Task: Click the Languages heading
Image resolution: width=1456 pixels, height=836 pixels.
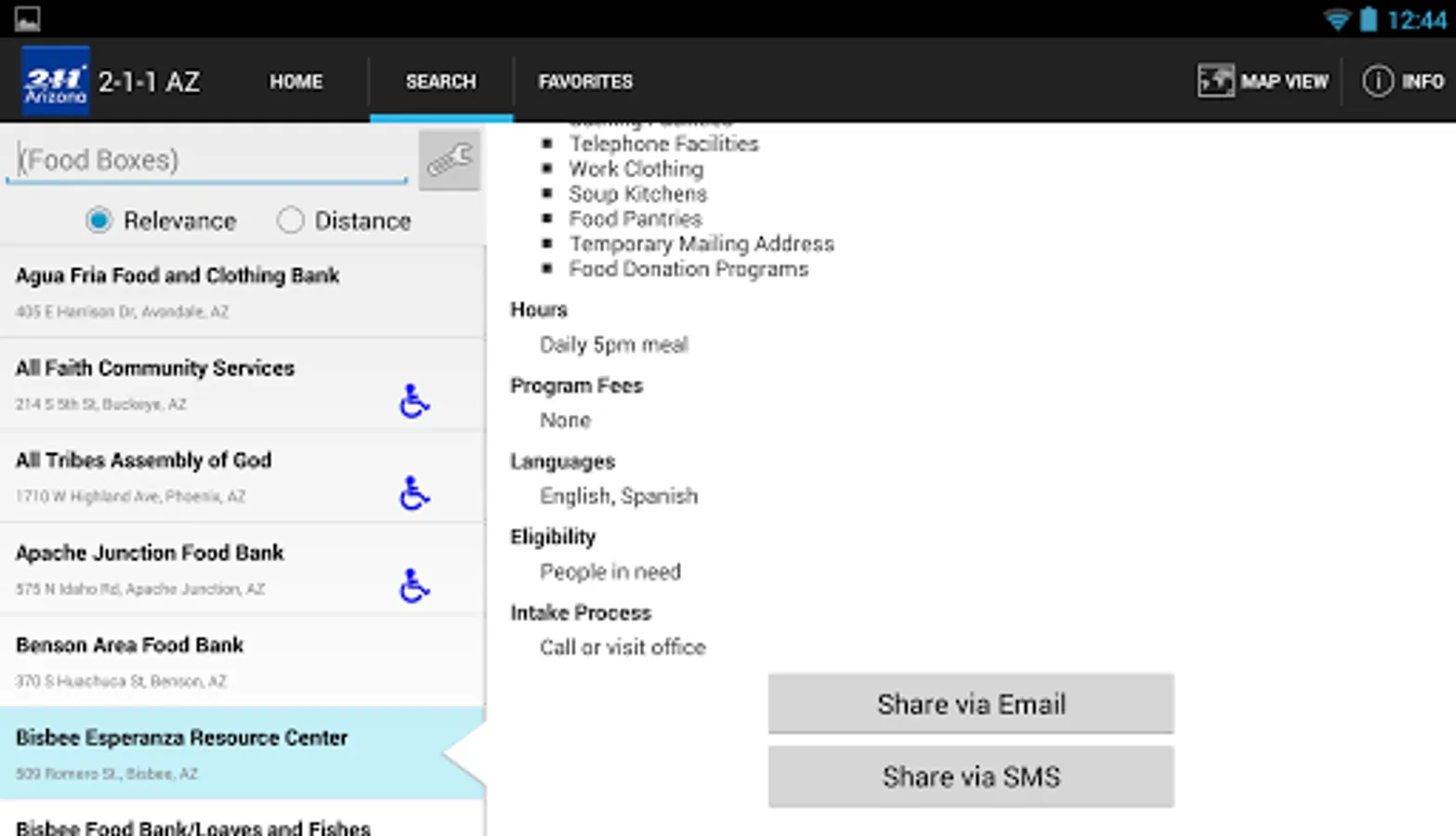Action: pyautogui.click(x=563, y=462)
